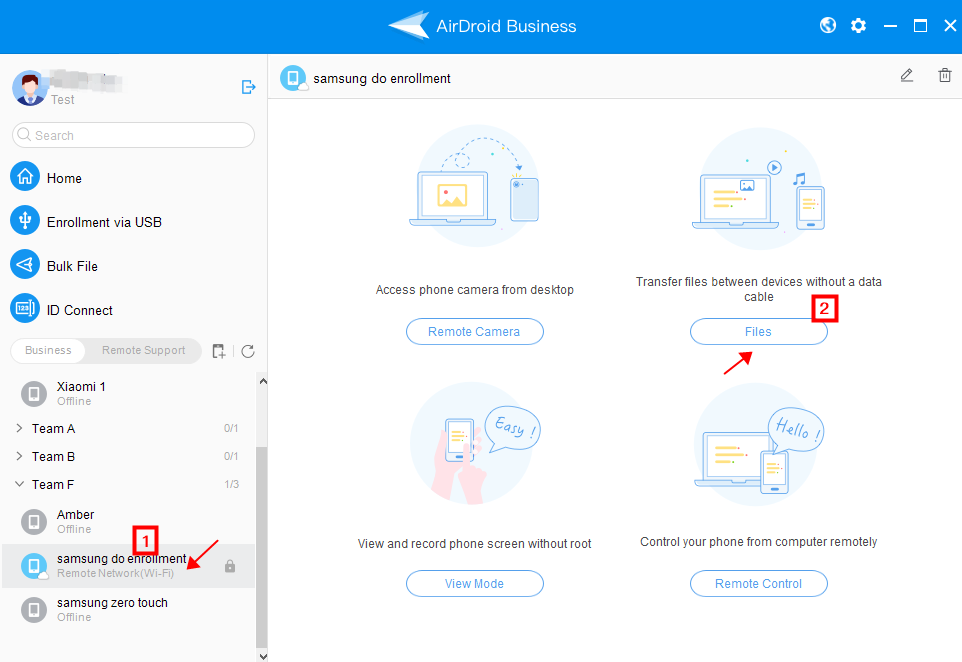Go to Enrollment via USB

click(x=103, y=222)
